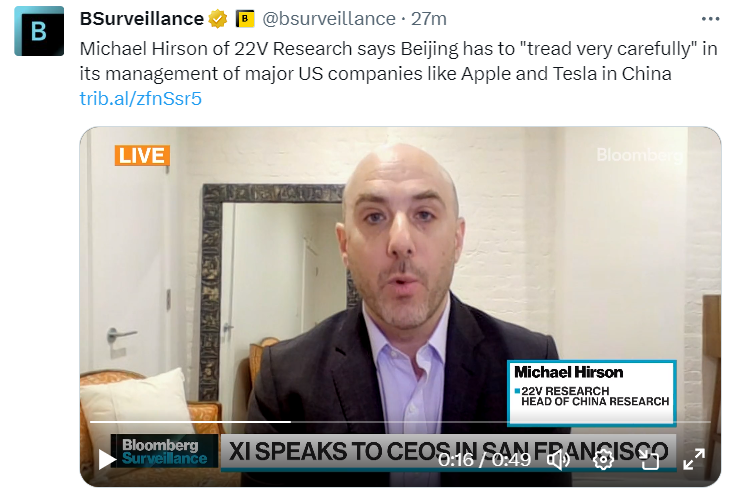Open the trib.al/zfnSsr5 link

click(141, 99)
